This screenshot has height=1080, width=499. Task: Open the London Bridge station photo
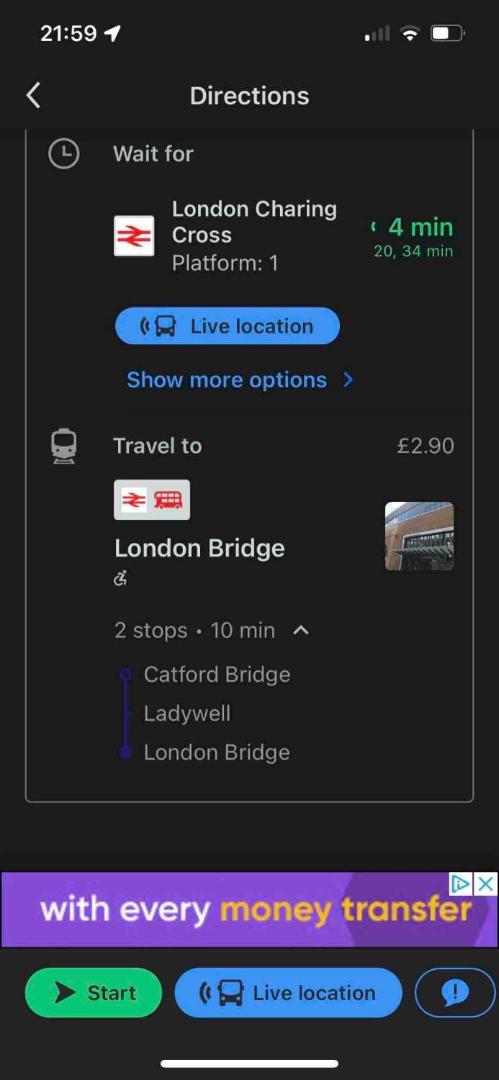pyautogui.click(x=419, y=536)
